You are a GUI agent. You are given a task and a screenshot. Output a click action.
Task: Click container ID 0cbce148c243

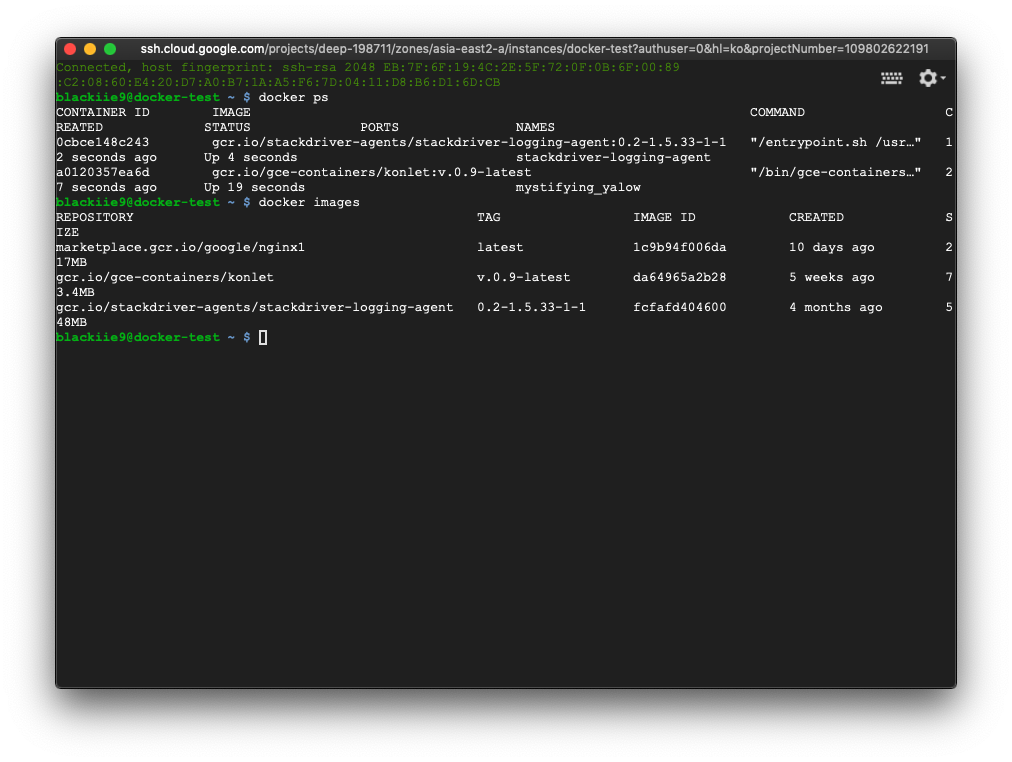102,143
